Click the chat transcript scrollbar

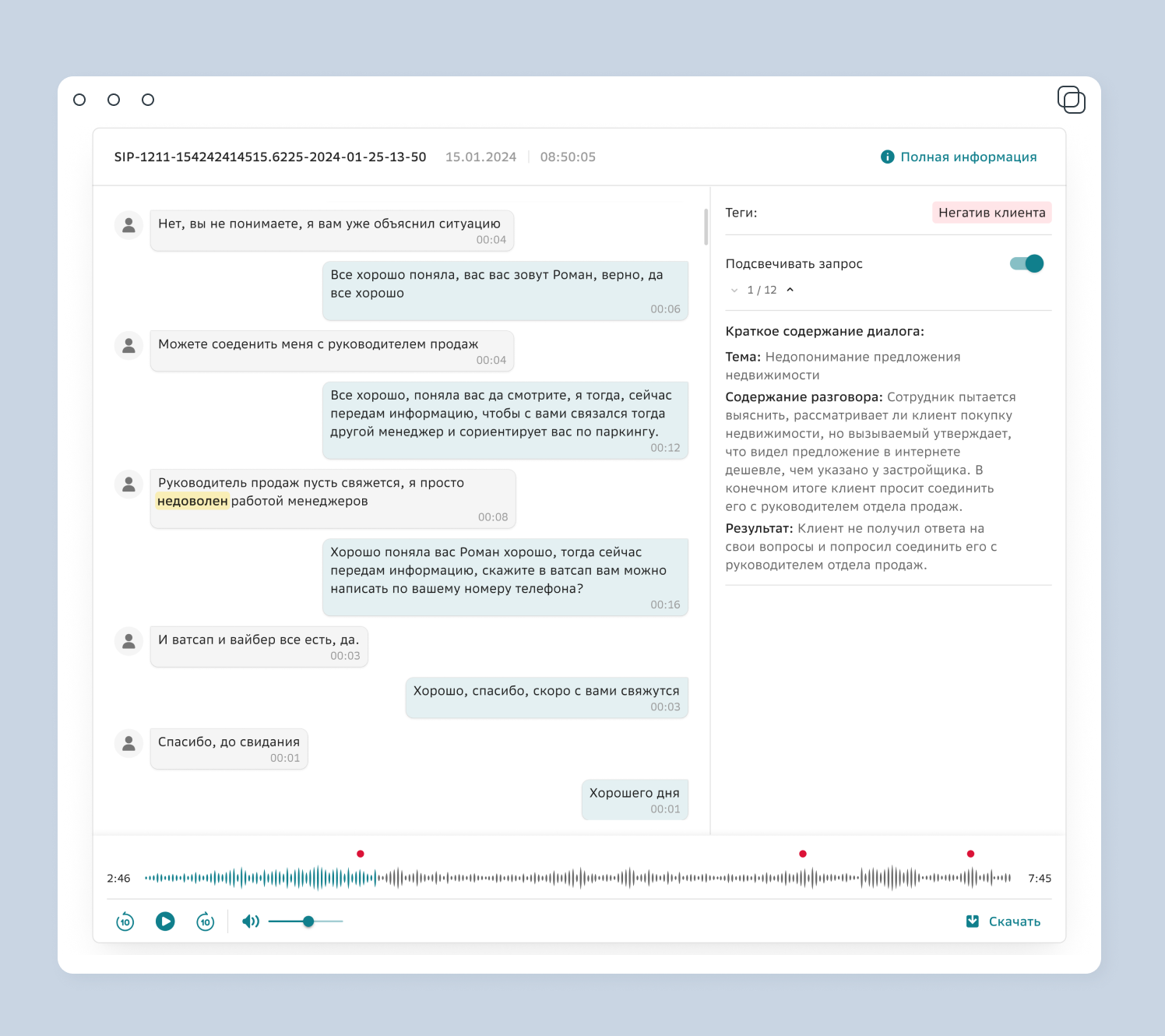[x=706, y=227]
